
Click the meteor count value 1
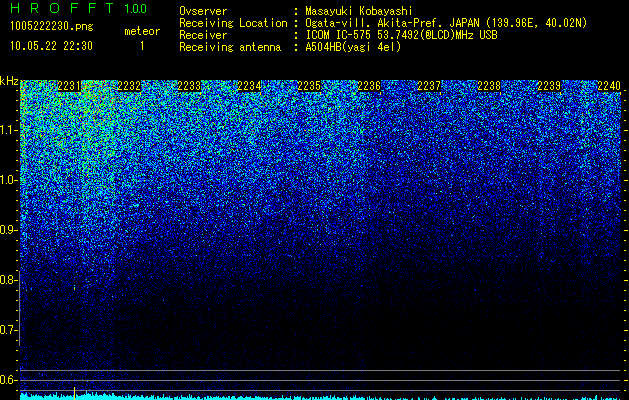point(142,46)
